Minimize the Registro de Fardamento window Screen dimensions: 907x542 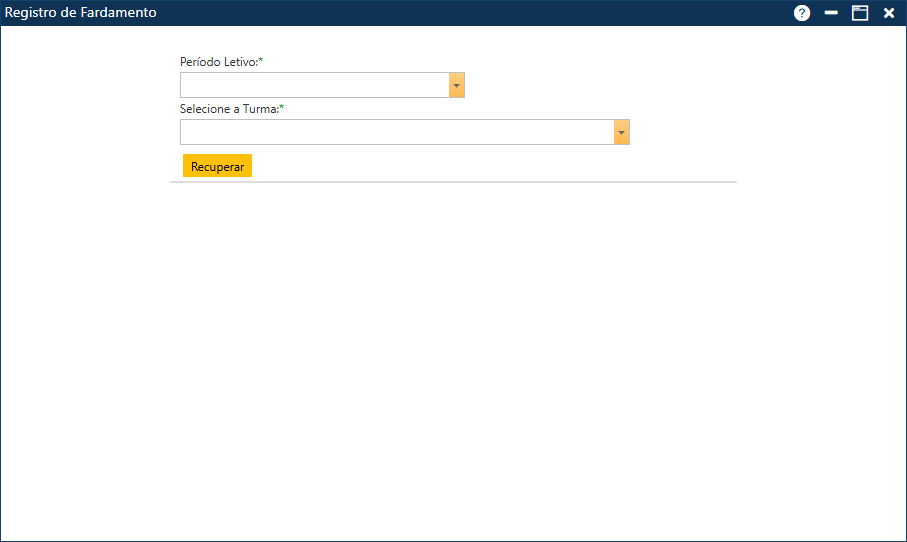point(831,13)
